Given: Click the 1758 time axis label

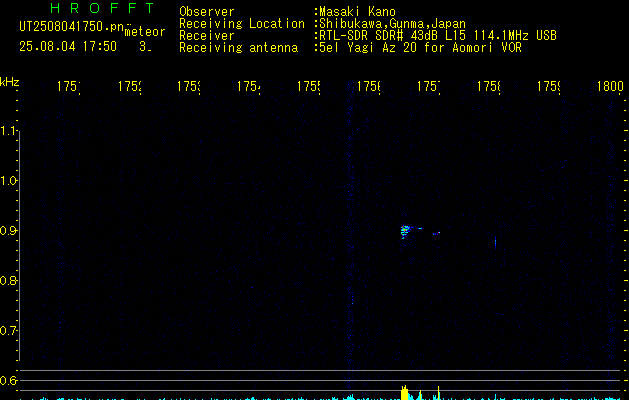Looking at the screenshot, I should click(489, 87).
